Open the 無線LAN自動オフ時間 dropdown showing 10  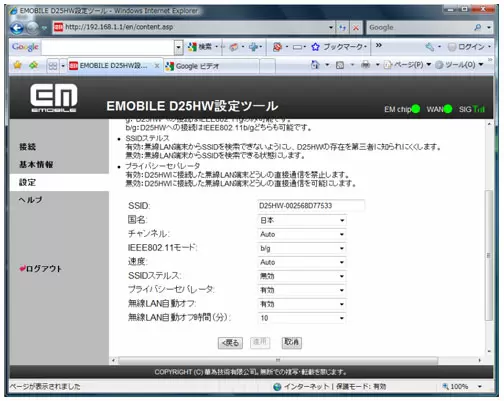[x=302, y=318]
